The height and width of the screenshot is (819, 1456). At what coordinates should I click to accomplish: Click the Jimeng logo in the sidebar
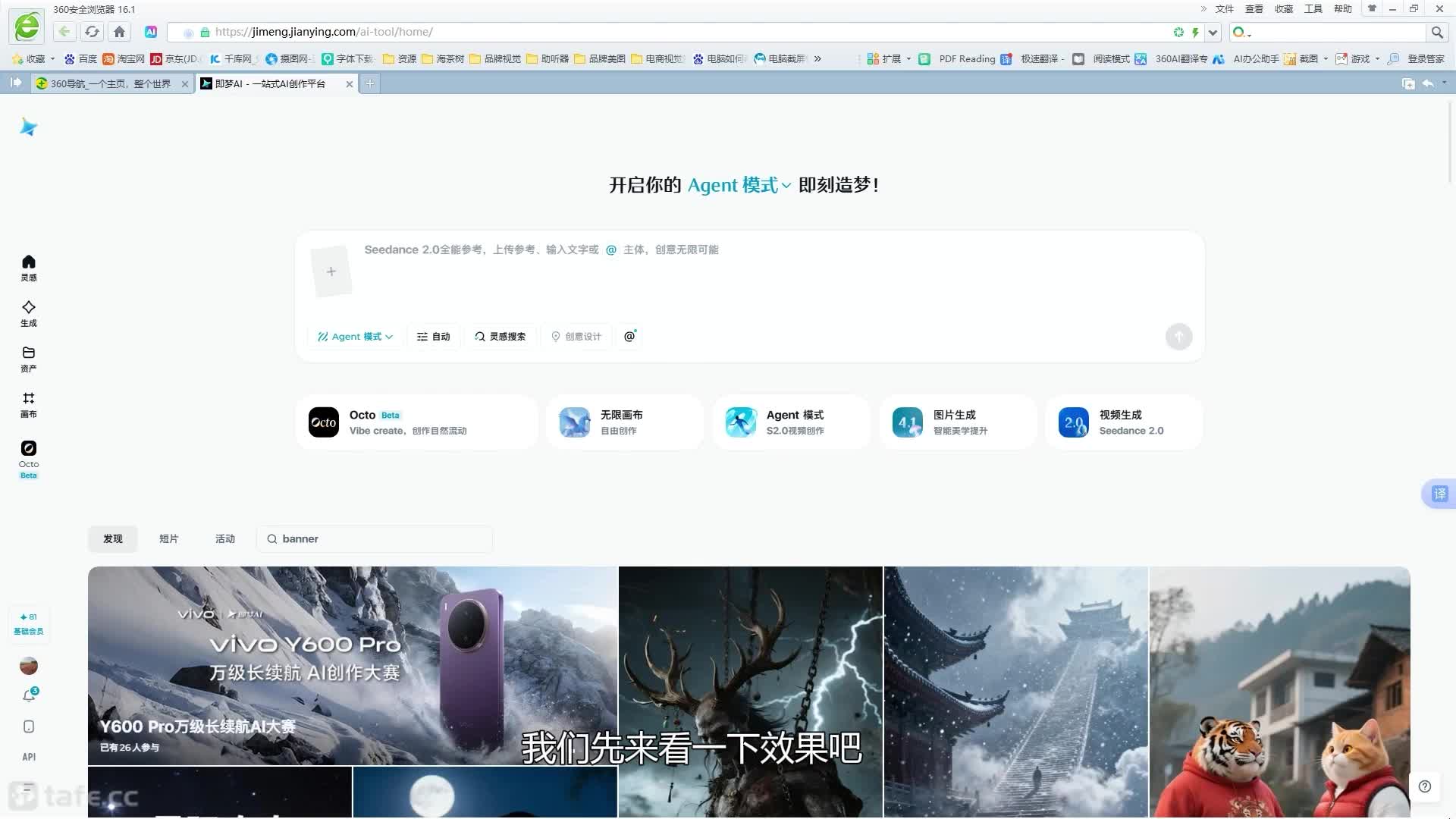(x=28, y=127)
